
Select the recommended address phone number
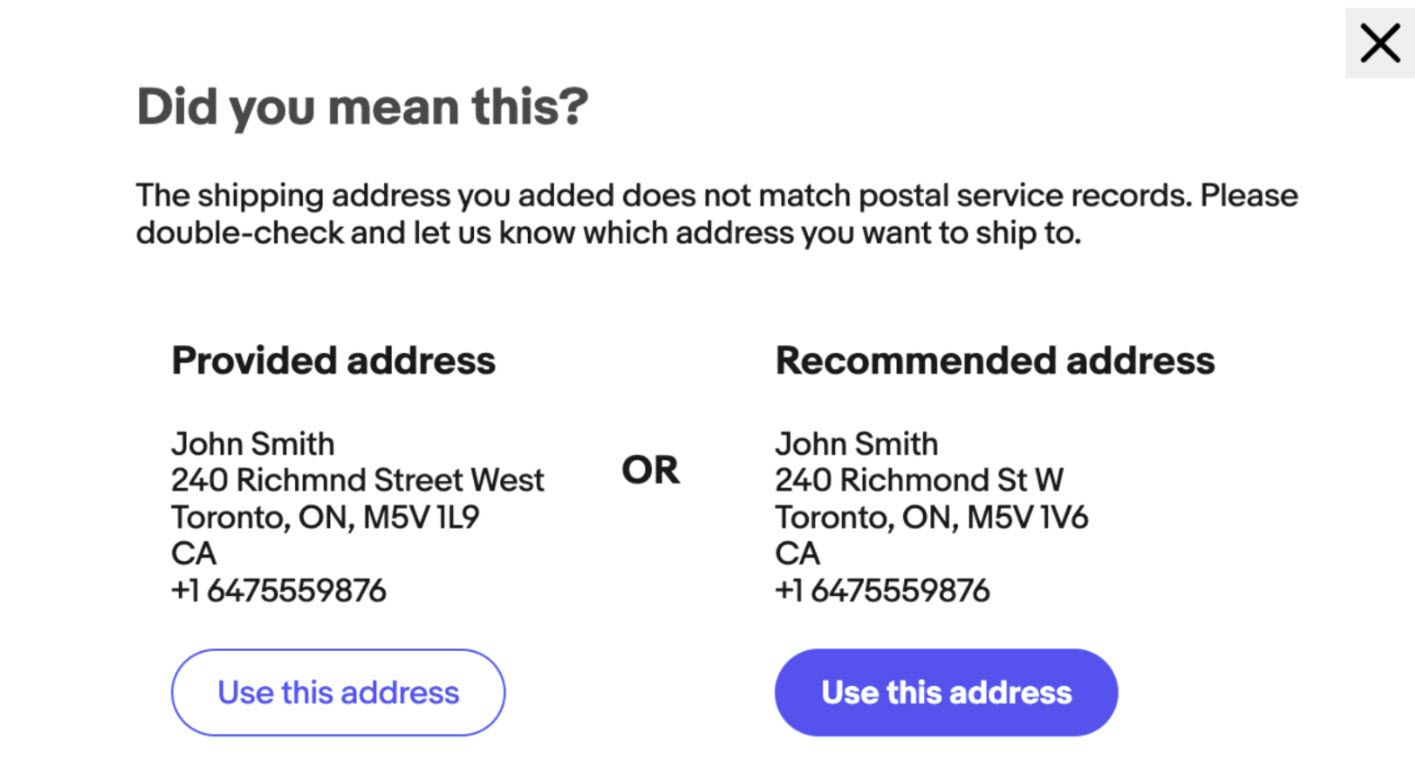pyautogui.click(x=882, y=590)
